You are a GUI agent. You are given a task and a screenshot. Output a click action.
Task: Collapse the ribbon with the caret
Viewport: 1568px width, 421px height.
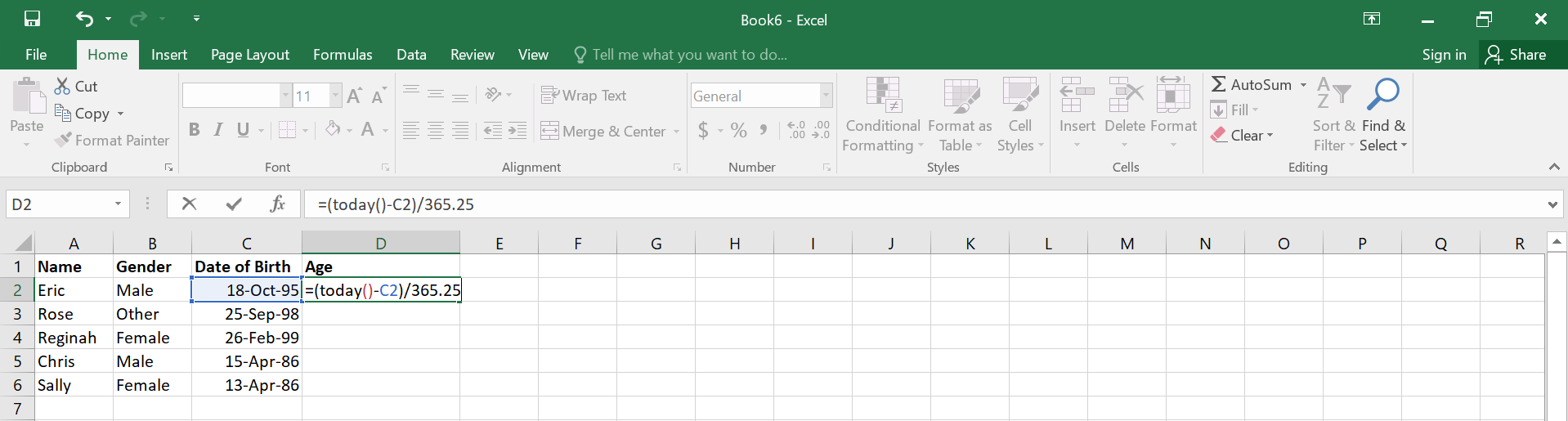point(1554,167)
